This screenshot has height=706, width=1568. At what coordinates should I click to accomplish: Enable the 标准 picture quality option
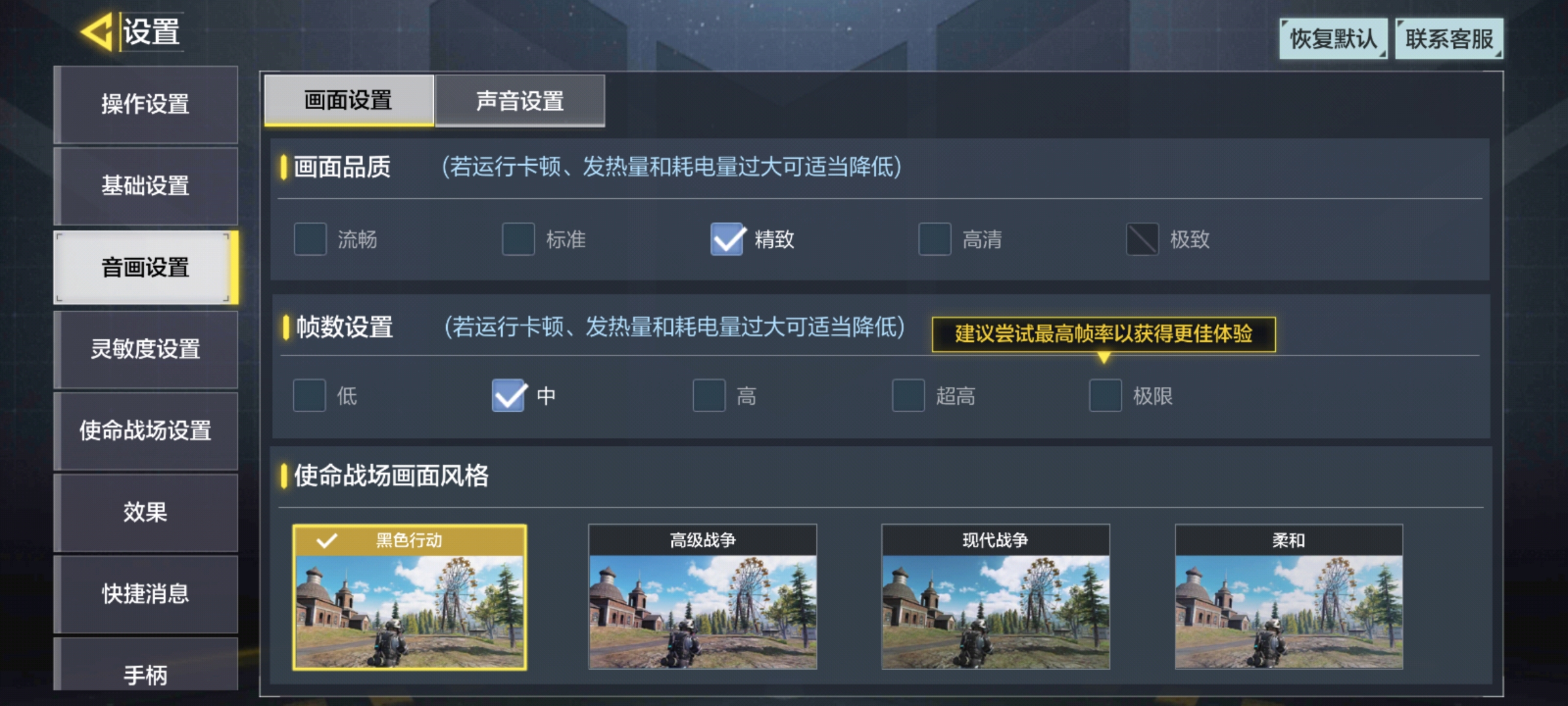point(518,239)
